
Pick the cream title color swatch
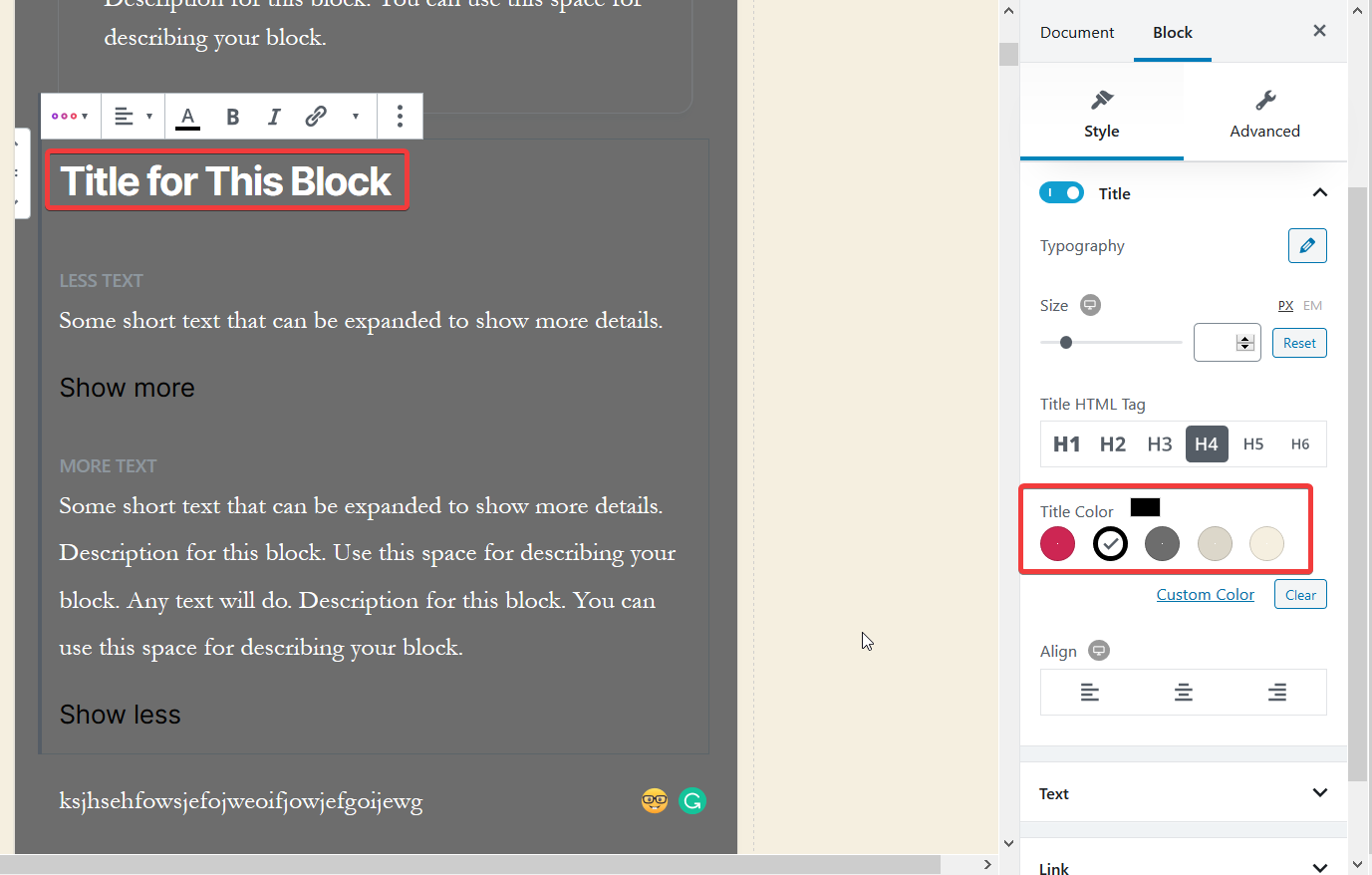coord(1266,543)
